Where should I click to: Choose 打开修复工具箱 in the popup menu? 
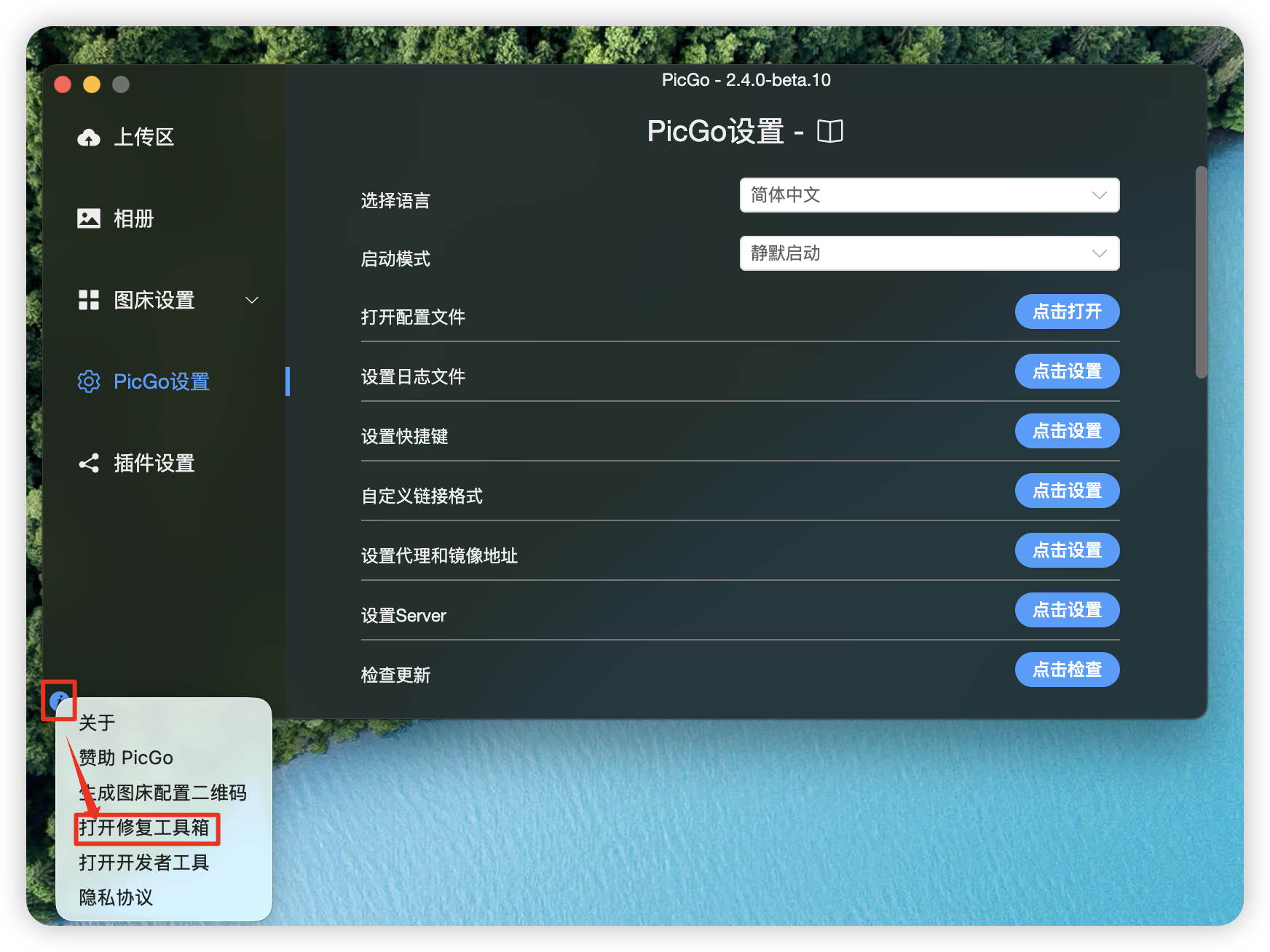144,828
